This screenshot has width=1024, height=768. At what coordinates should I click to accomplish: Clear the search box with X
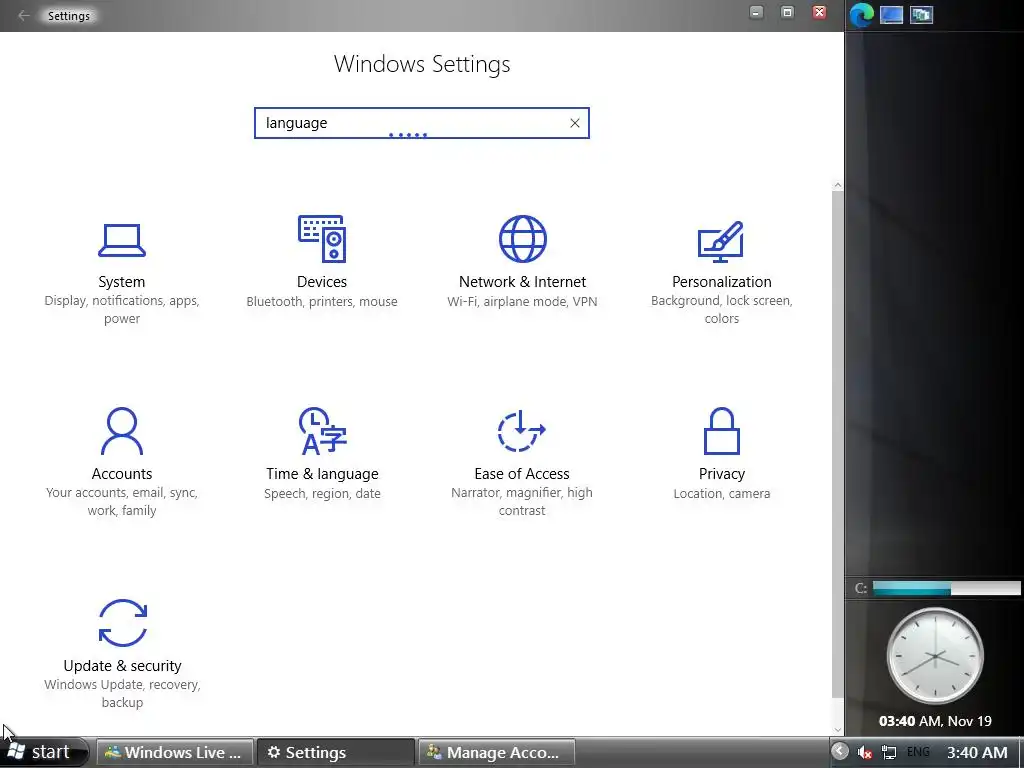[x=575, y=123]
